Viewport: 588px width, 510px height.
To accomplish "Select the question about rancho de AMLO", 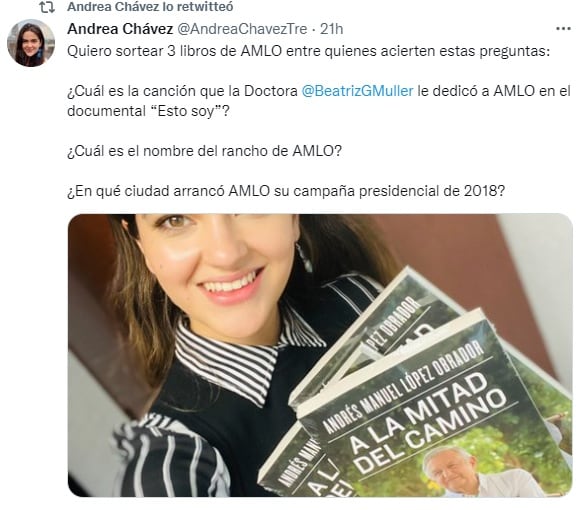I will click(204, 151).
